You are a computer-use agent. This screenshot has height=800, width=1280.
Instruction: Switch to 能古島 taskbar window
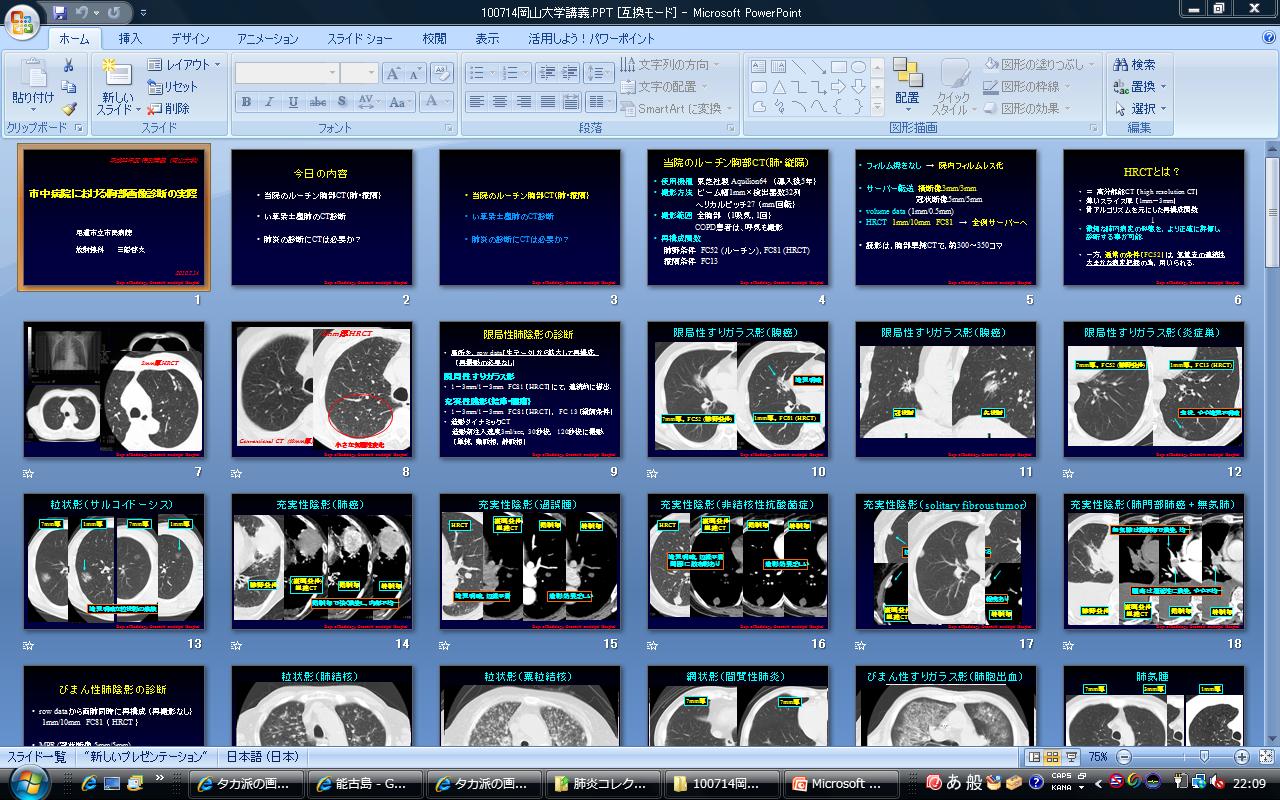coord(367,783)
